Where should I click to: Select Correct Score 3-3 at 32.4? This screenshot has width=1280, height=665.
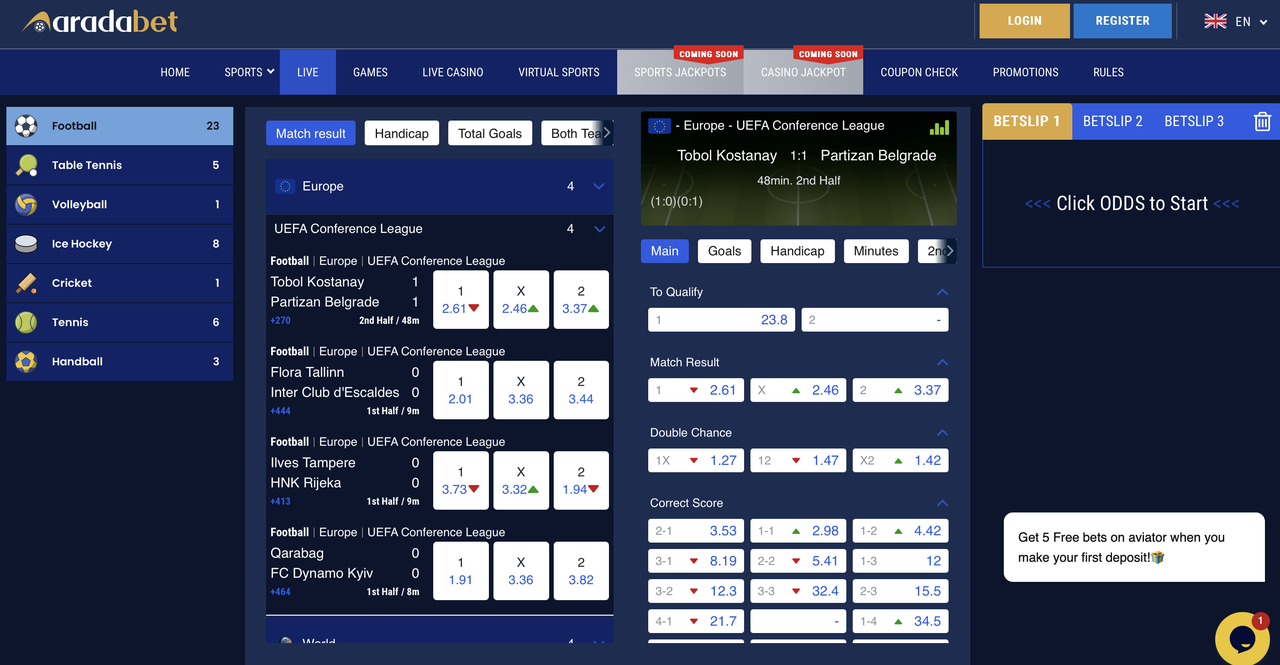[x=799, y=591]
